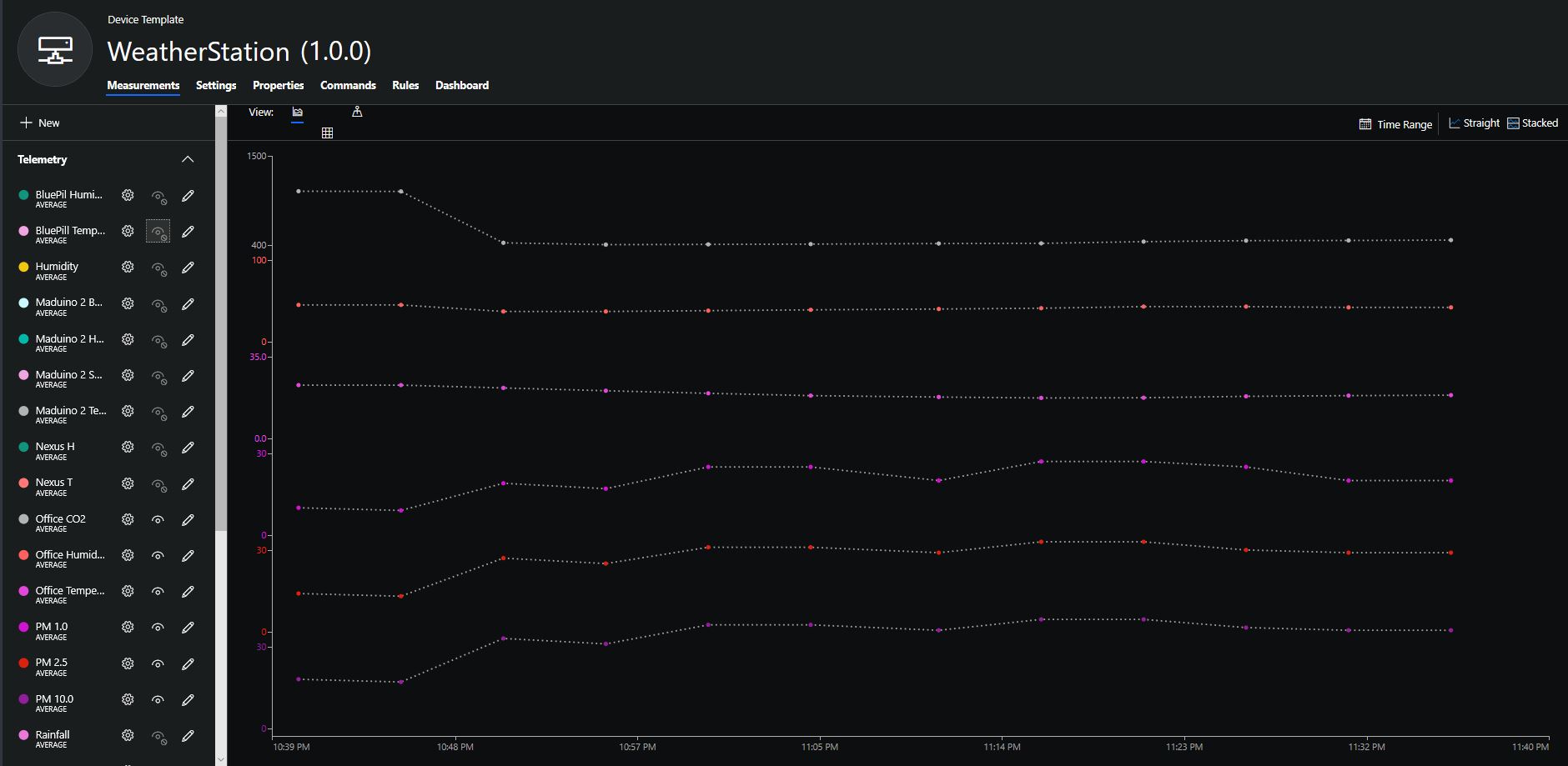Click the table view icon

(327, 133)
